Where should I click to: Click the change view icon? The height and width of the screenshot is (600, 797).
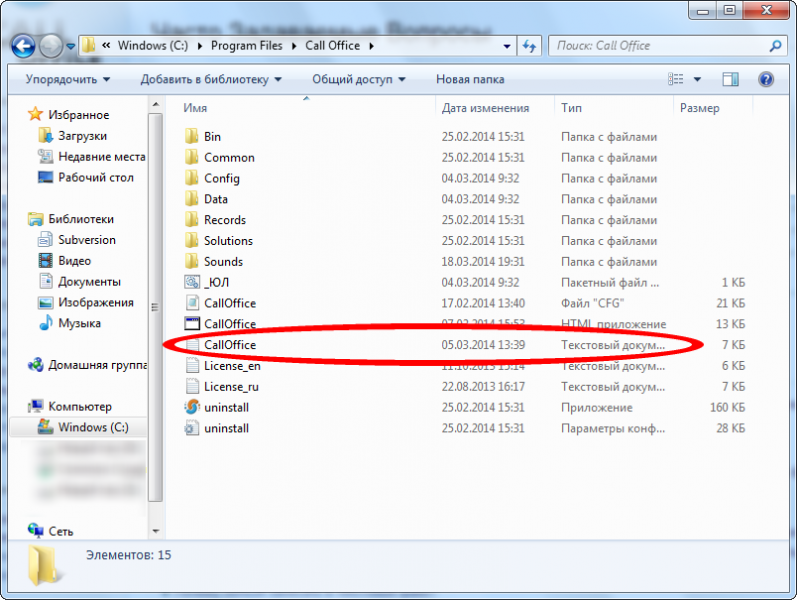click(676, 79)
